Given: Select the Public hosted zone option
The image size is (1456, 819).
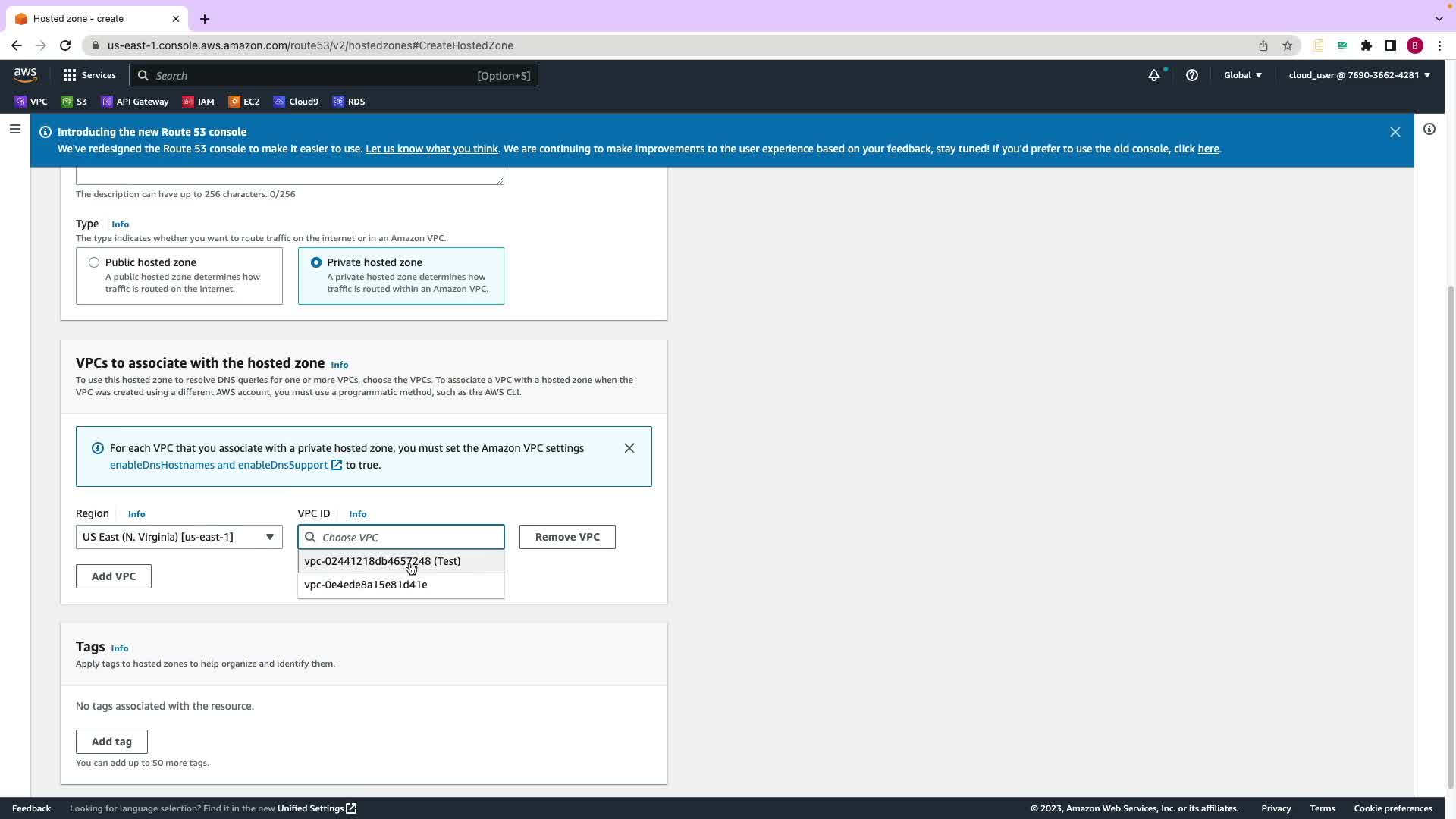Looking at the screenshot, I should (x=94, y=262).
